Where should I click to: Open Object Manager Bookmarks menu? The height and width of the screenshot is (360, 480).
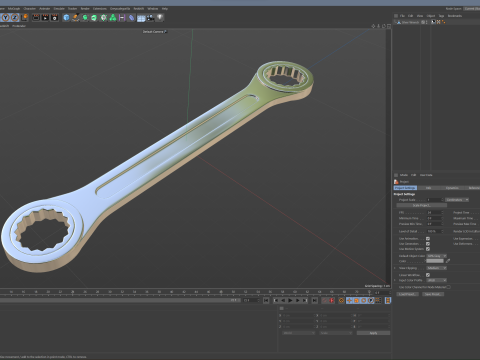pyautogui.click(x=455, y=16)
